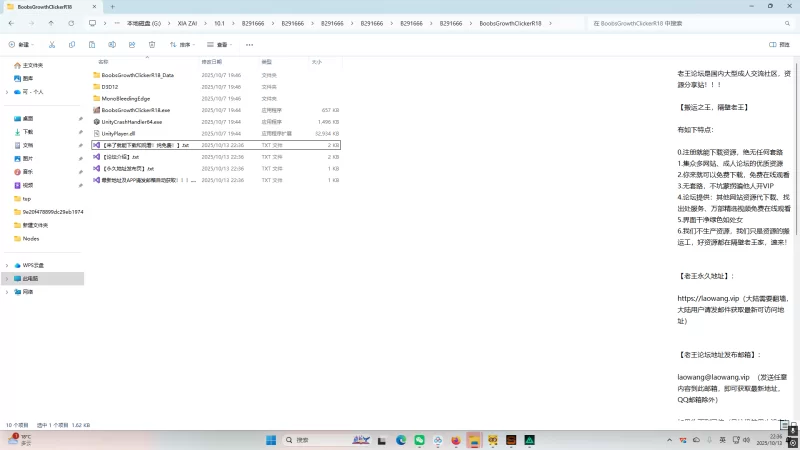This screenshot has width=800, height=450.
Task: Go up one folder level arrow
Action: (51, 23)
